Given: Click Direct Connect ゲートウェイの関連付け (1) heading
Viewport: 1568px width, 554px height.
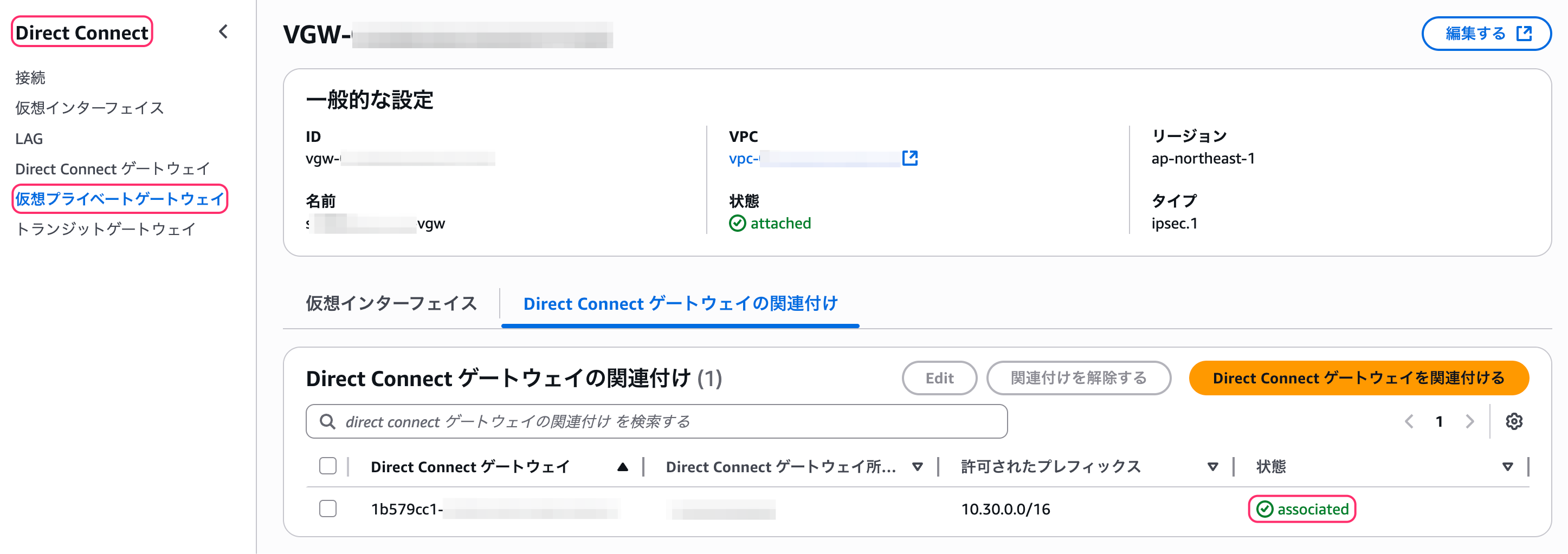Looking at the screenshot, I should coord(514,378).
